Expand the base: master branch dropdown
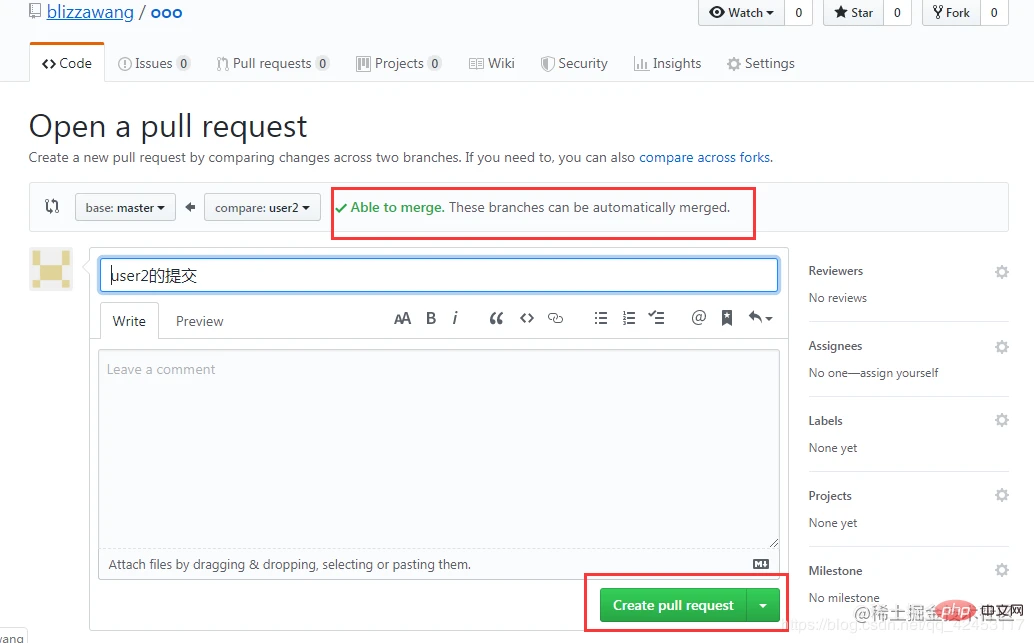 point(125,208)
